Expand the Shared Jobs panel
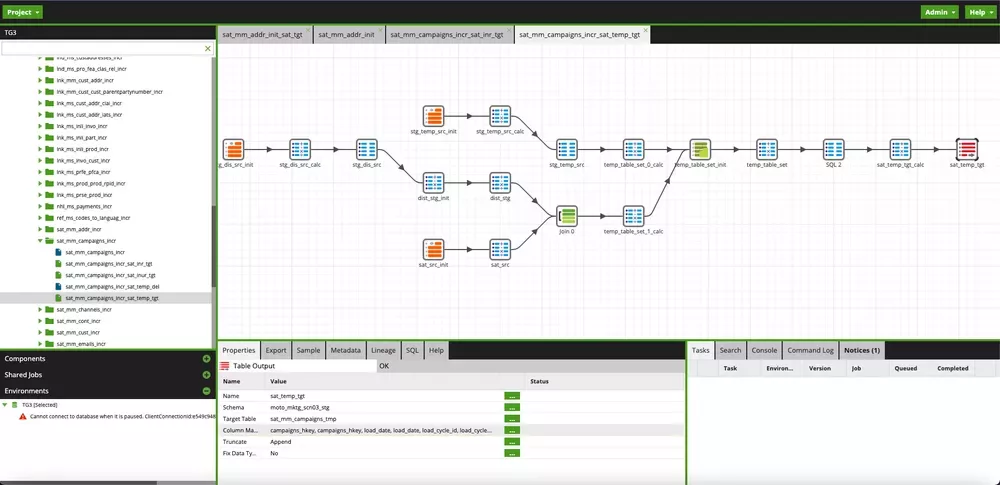 click(x=206, y=375)
